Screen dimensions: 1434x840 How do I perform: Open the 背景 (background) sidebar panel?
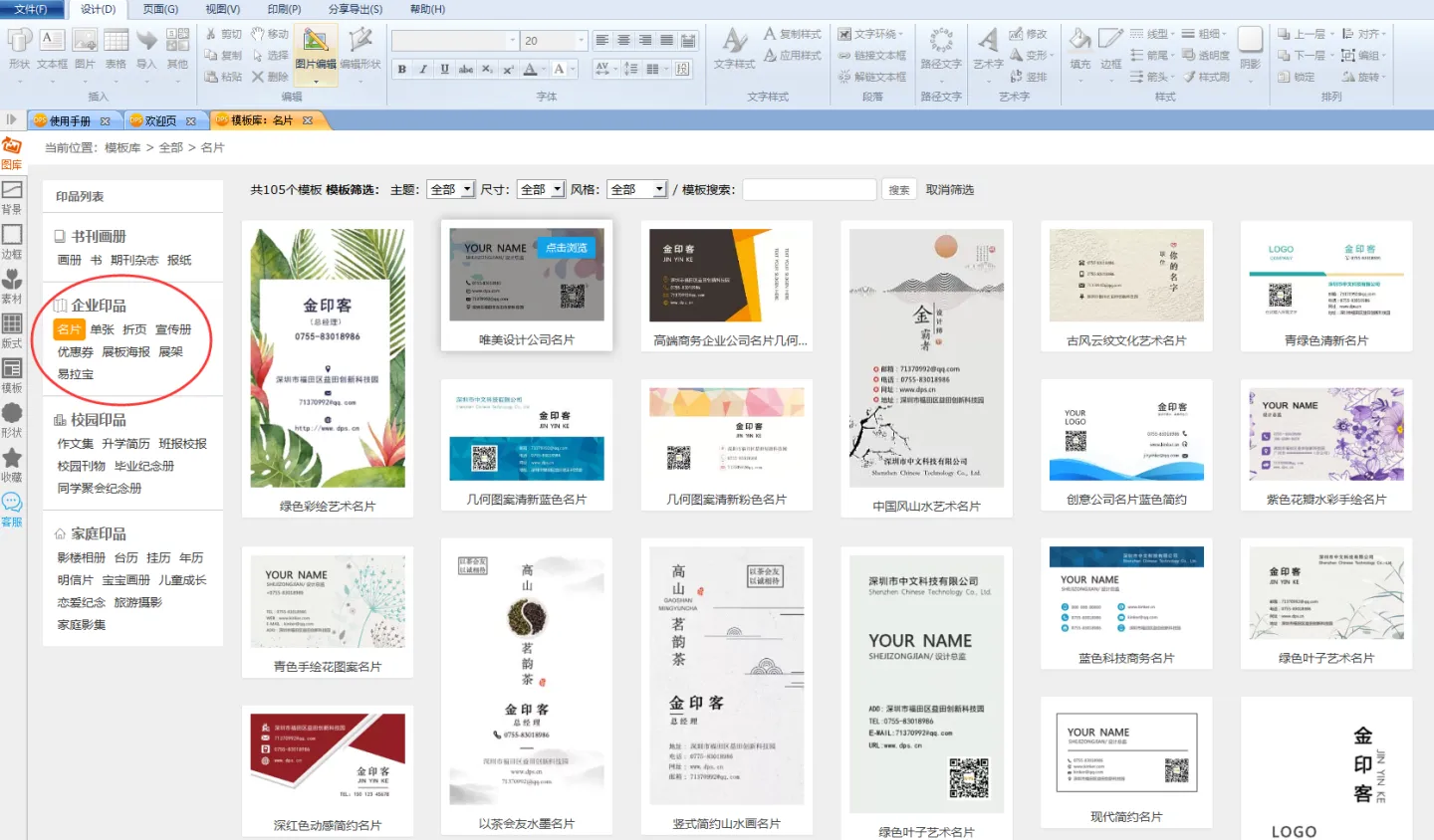click(x=12, y=197)
